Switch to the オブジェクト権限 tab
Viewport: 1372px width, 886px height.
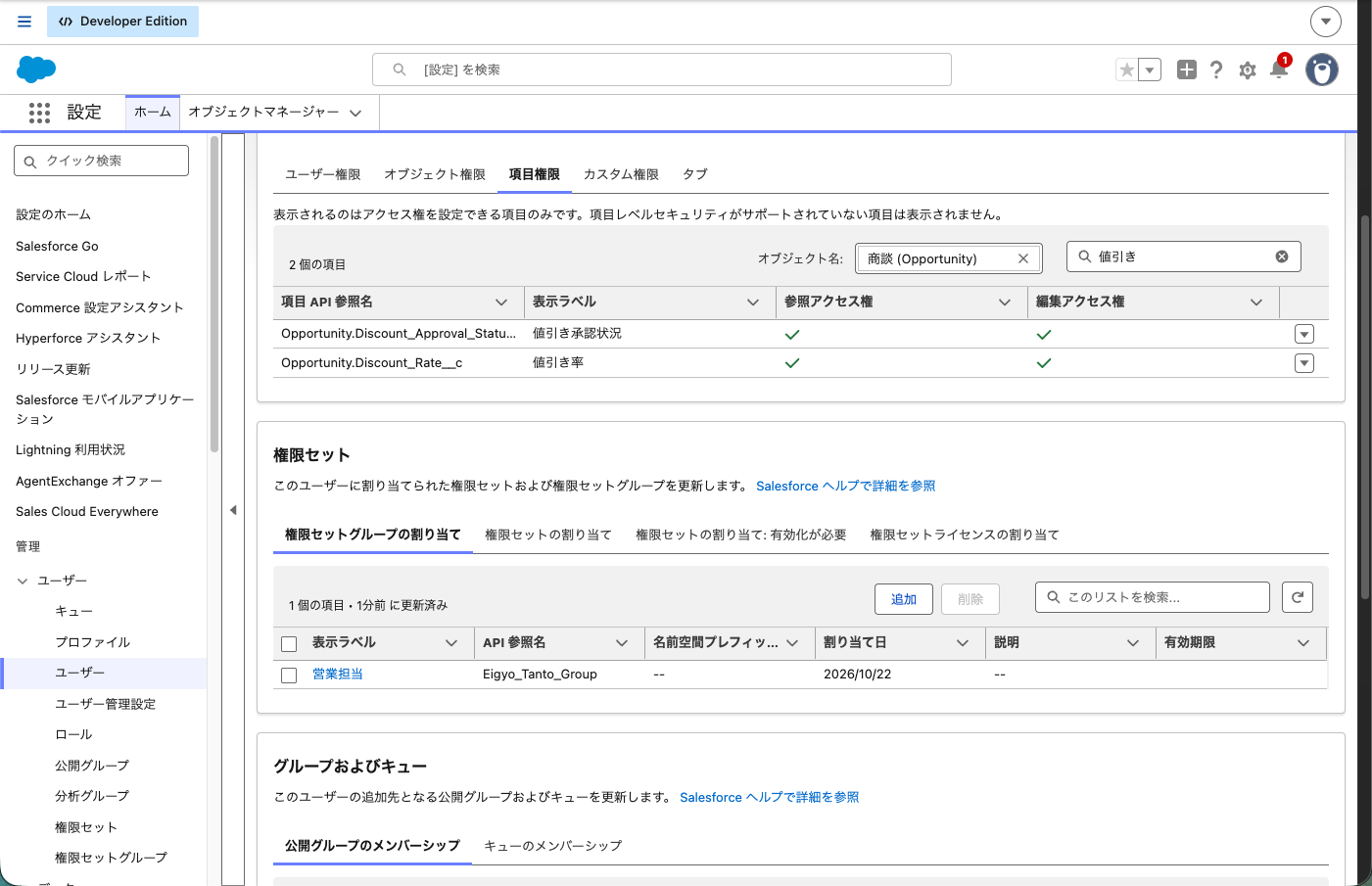click(x=435, y=174)
